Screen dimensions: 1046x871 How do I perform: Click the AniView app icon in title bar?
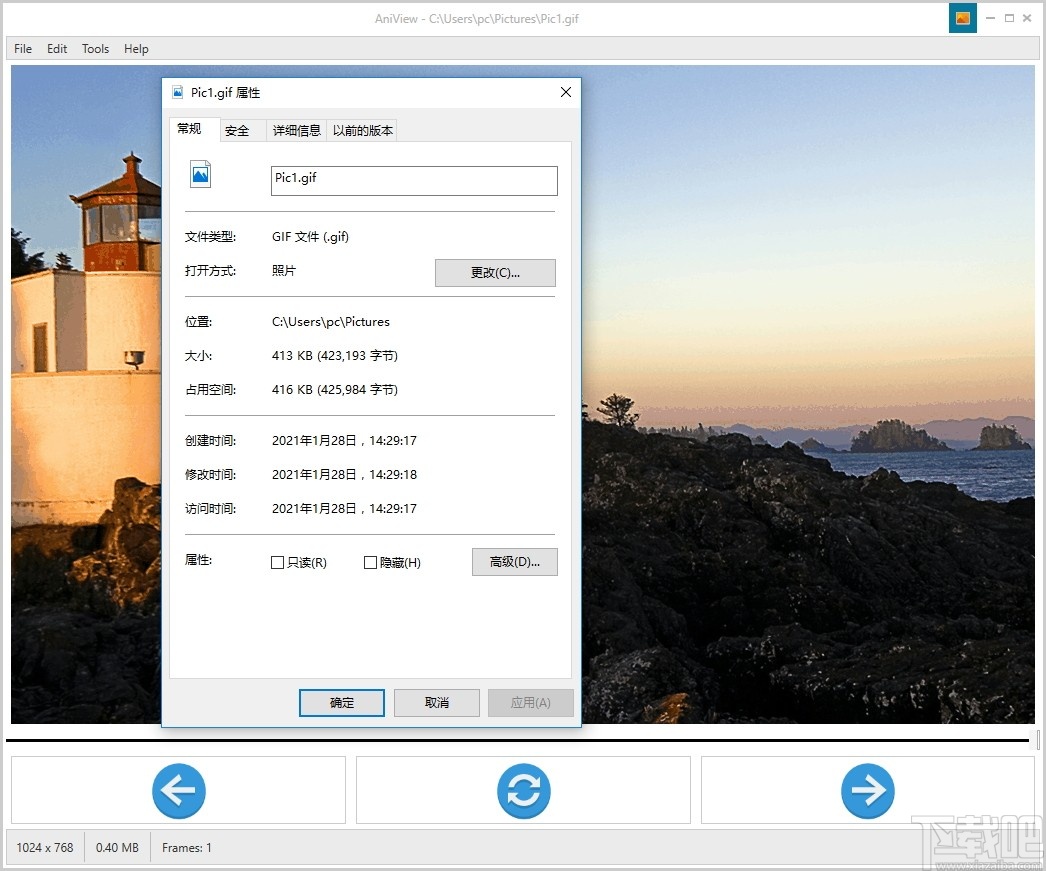point(963,19)
